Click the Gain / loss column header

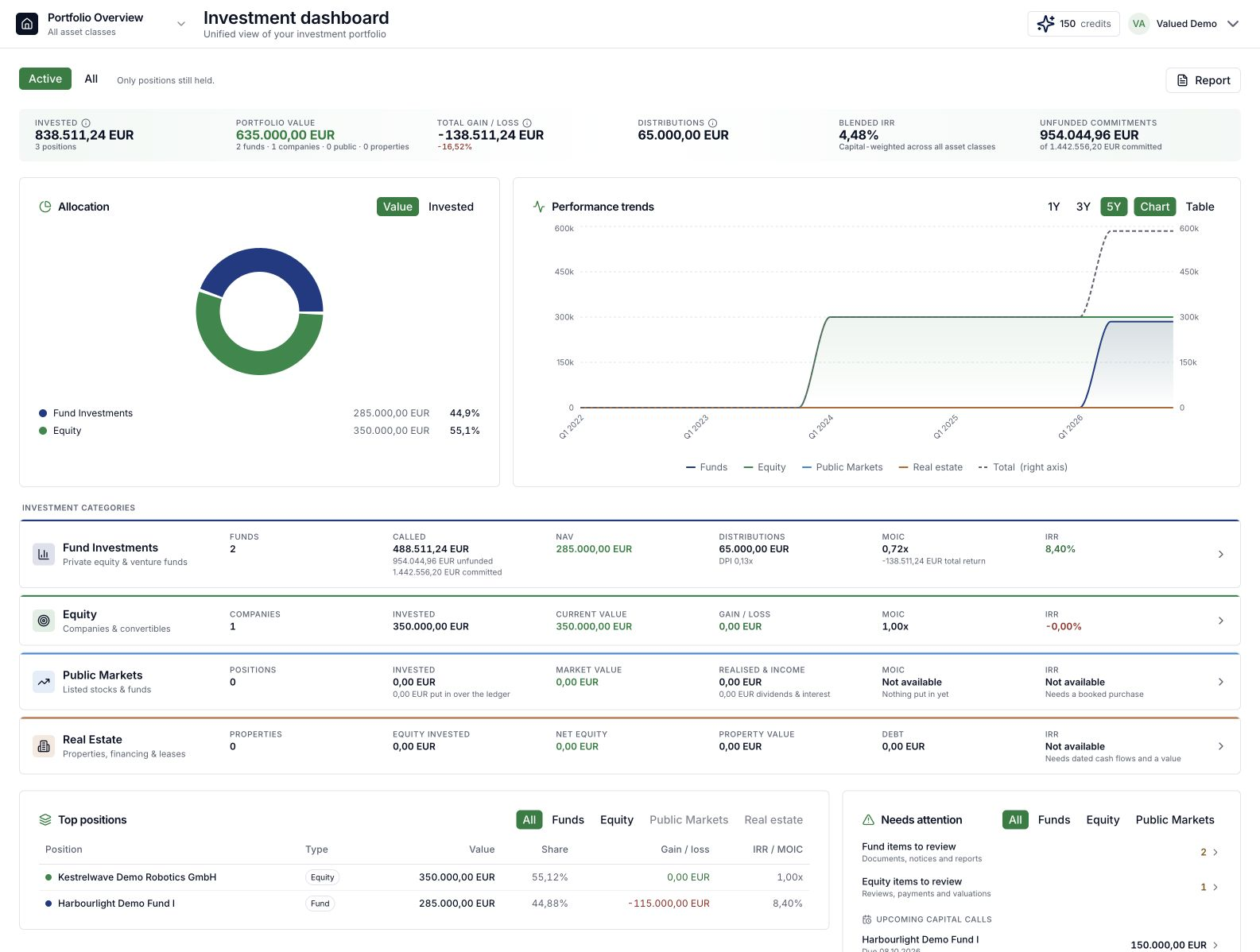pyautogui.click(x=685, y=849)
